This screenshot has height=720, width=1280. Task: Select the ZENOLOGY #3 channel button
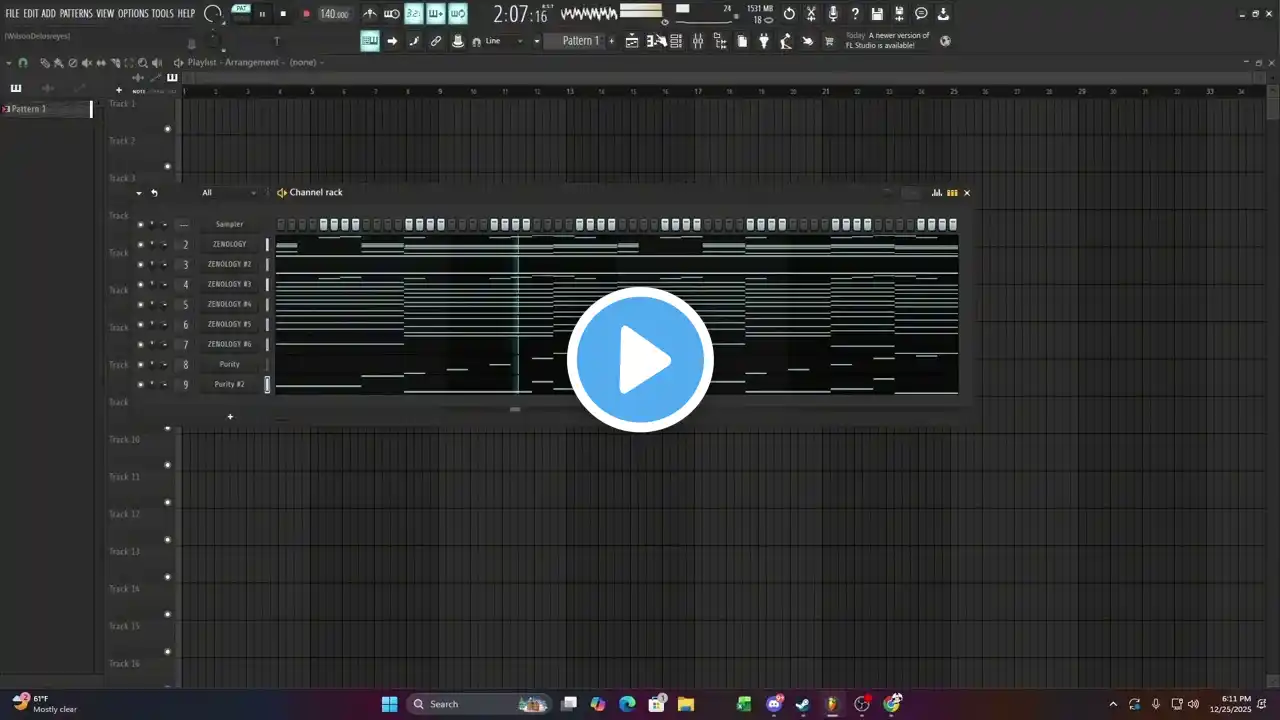[229, 284]
